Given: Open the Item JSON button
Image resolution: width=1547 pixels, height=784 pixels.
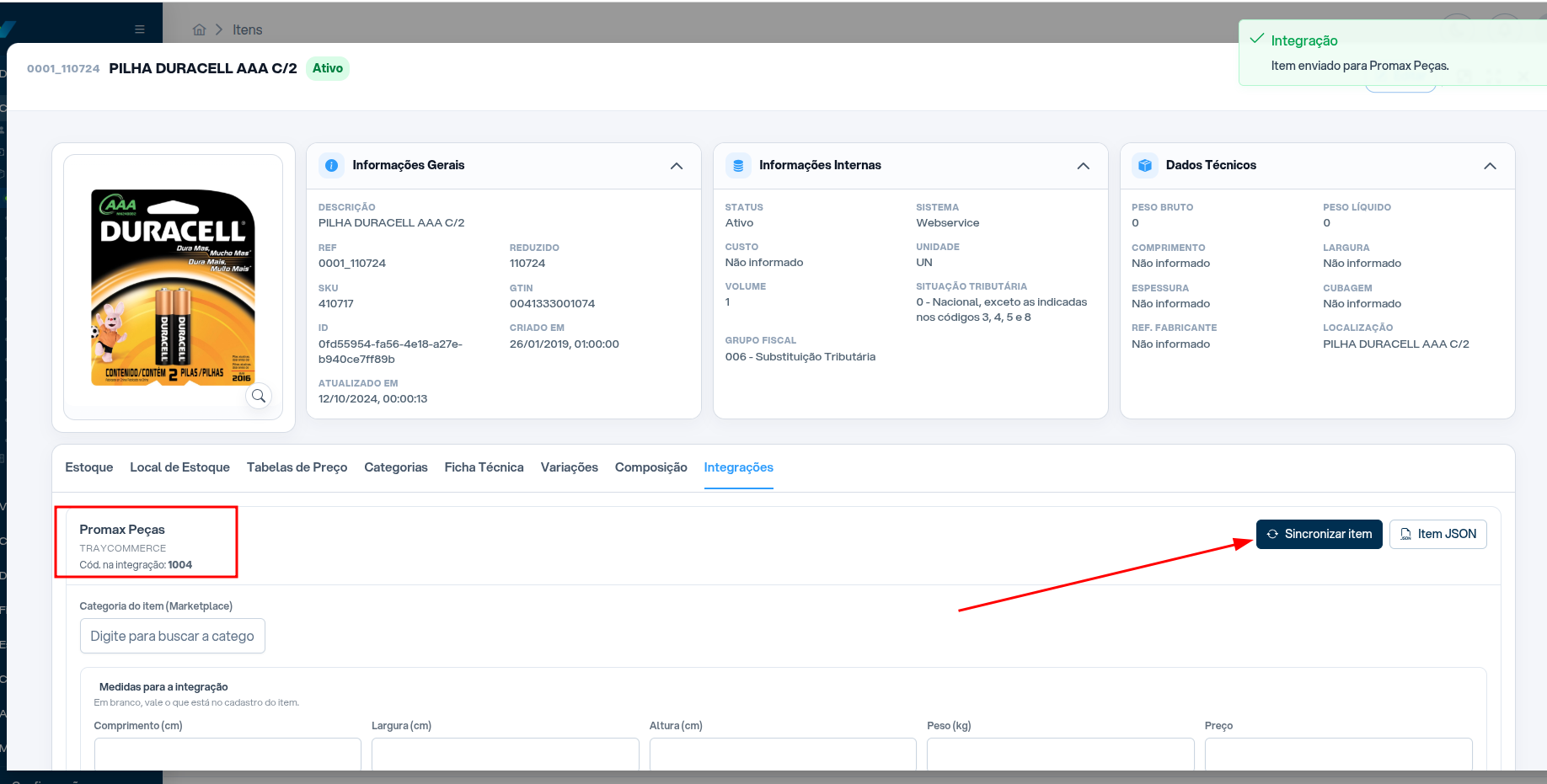Looking at the screenshot, I should click(1437, 534).
